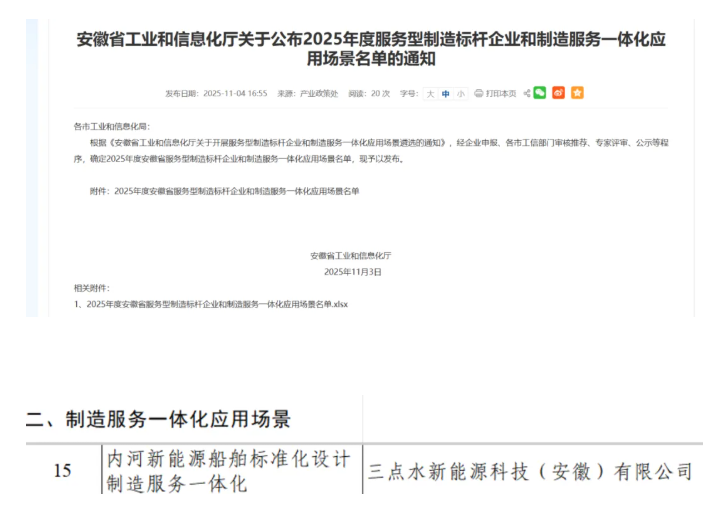
Task: Open the attached 名单.xlsx file link
Action: (x=213, y=303)
